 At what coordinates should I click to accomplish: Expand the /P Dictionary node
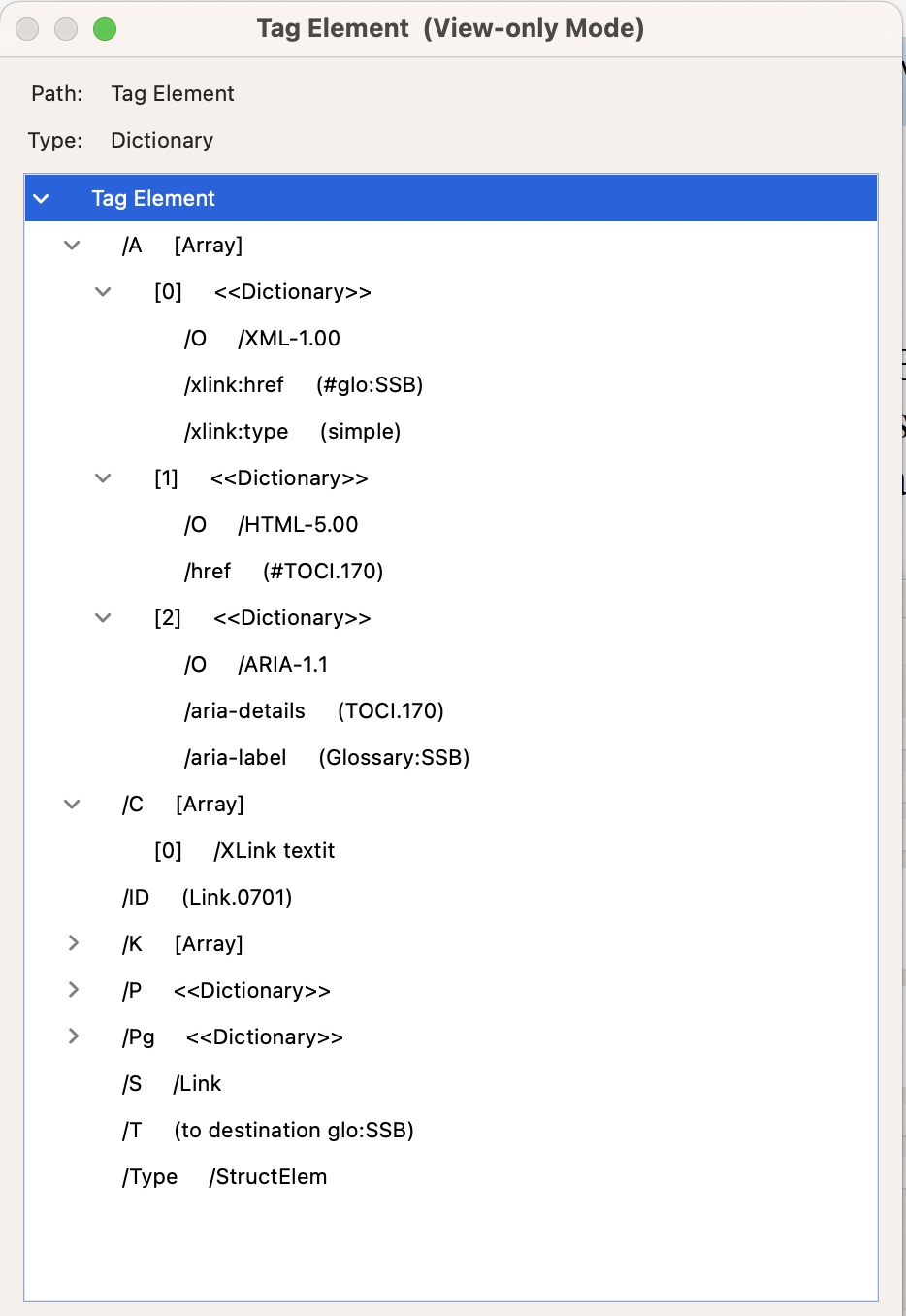click(73, 990)
